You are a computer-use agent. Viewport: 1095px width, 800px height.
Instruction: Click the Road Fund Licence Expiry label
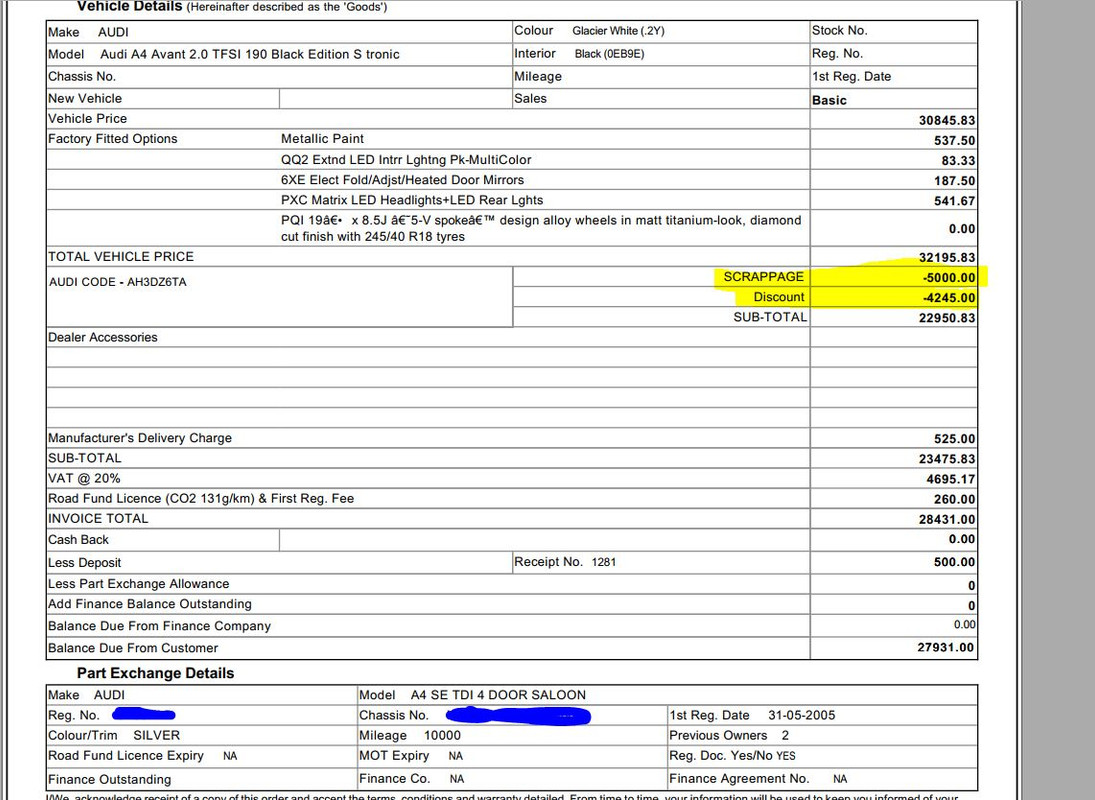click(126, 755)
